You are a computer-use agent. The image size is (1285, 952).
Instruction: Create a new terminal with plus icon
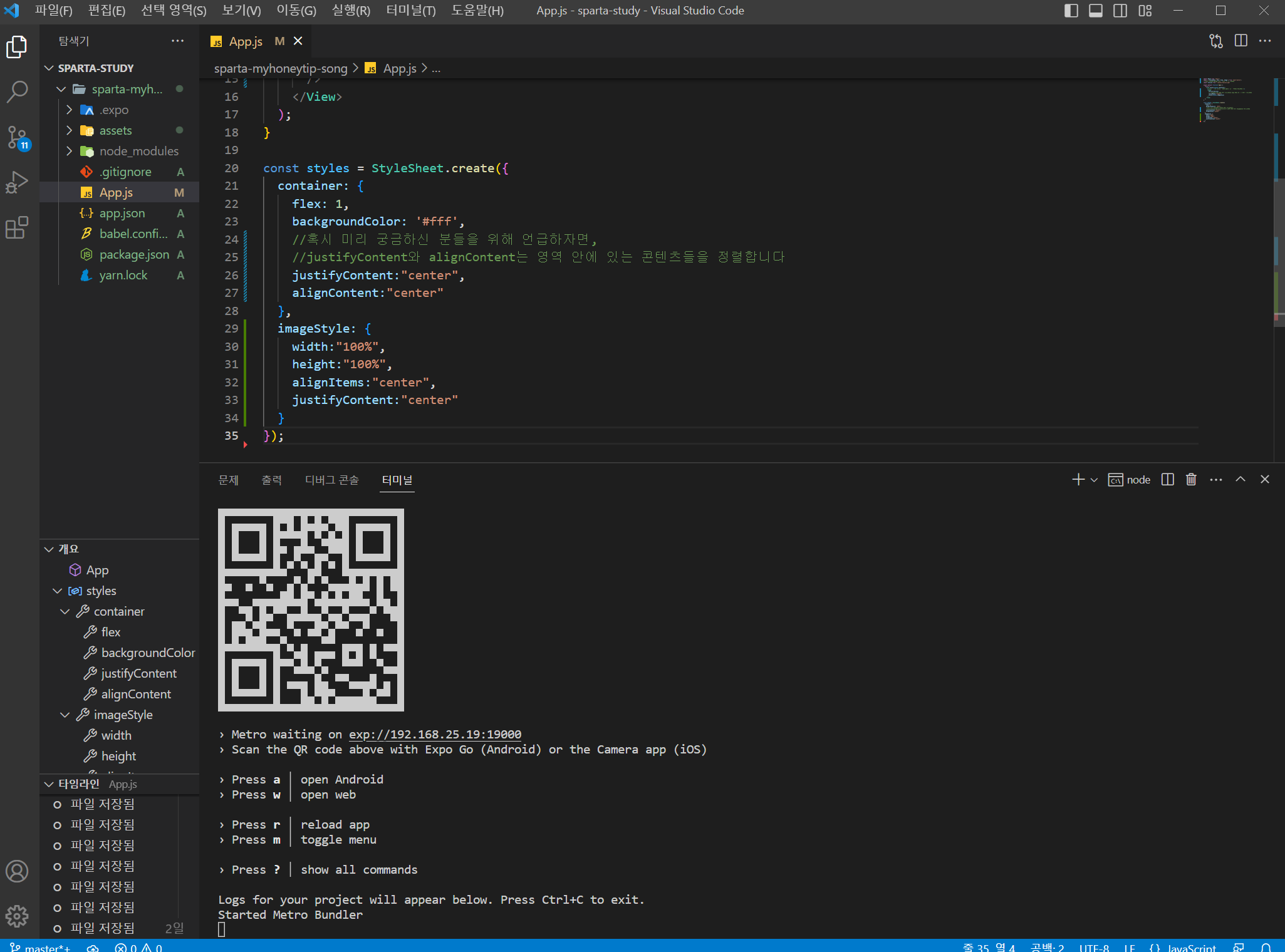point(1078,480)
